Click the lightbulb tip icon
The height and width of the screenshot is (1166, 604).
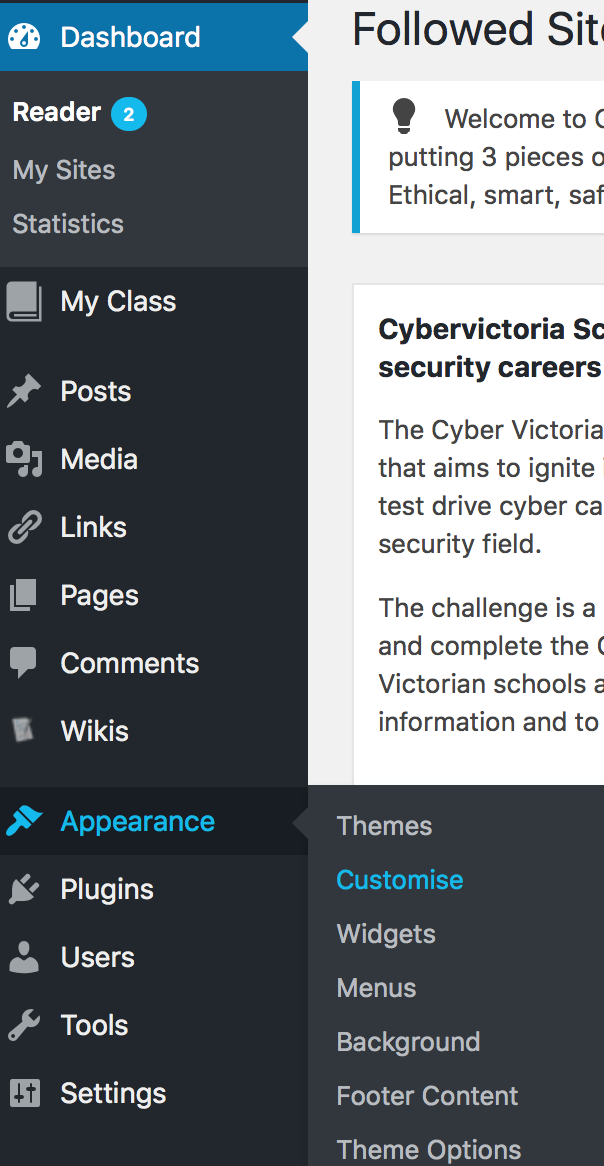click(x=404, y=117)
